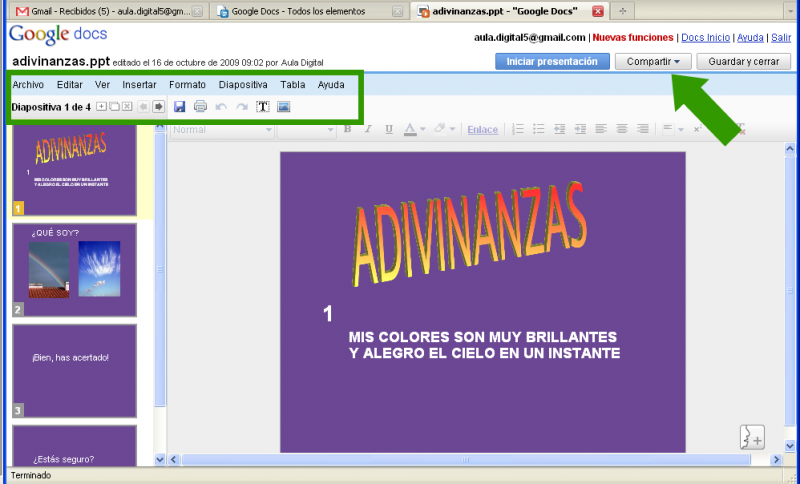Apply the text color A icon
The height and width of the screenshot is (484, 800).
[x=410, y=129]
